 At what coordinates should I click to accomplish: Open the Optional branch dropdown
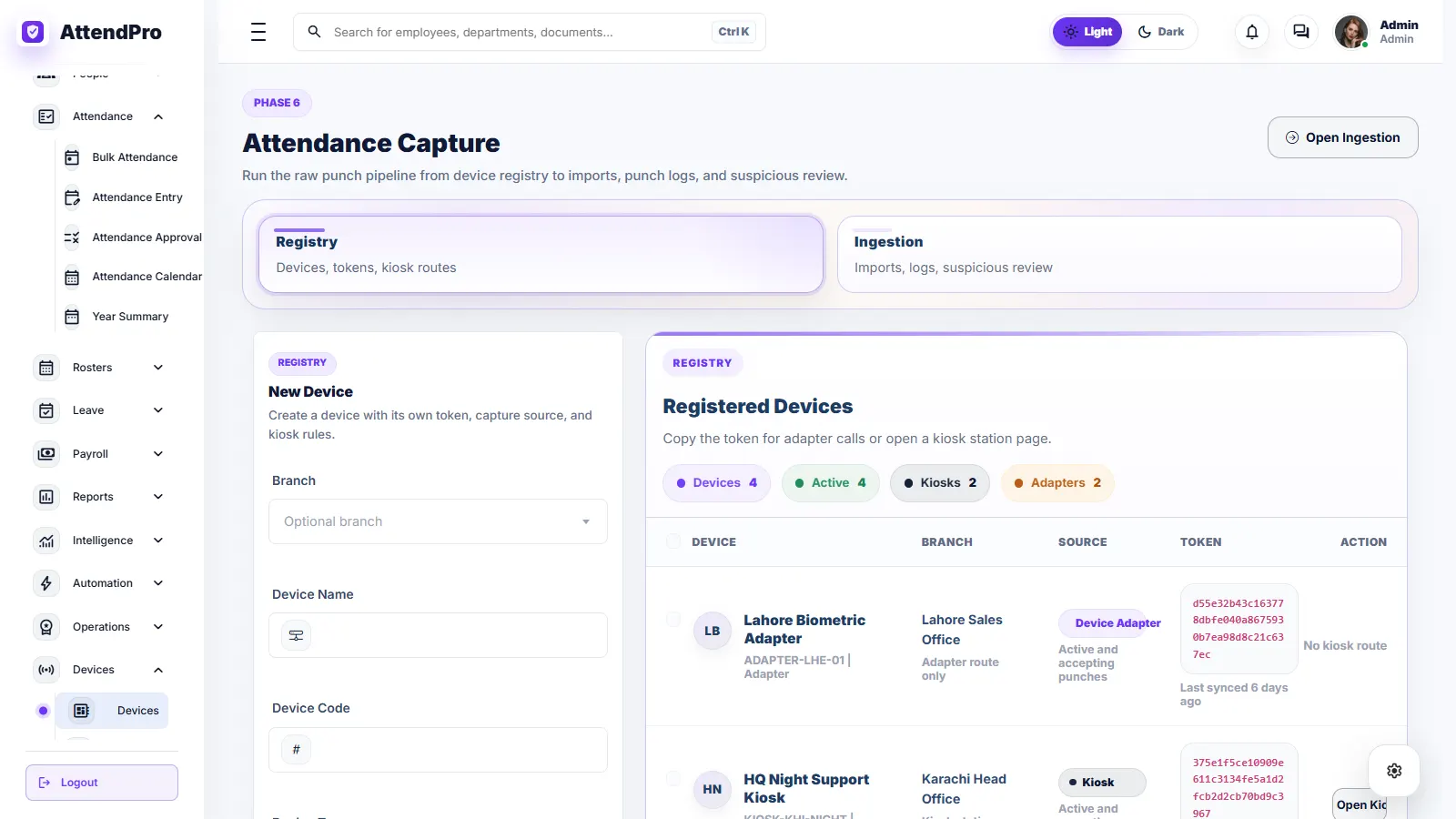pos(438,521)
